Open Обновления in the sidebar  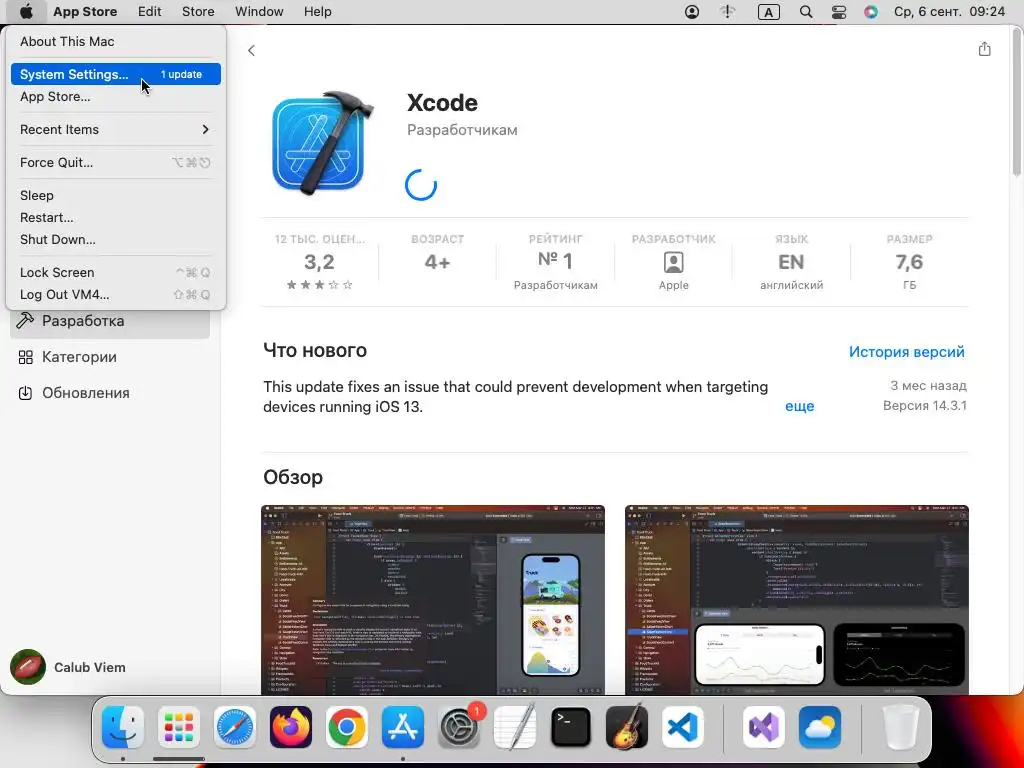coord(110,392)
